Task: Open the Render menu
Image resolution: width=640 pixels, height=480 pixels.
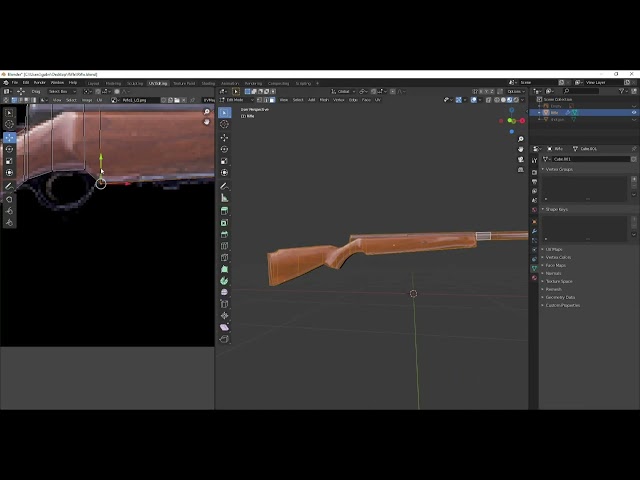Action: coord(40,83)
